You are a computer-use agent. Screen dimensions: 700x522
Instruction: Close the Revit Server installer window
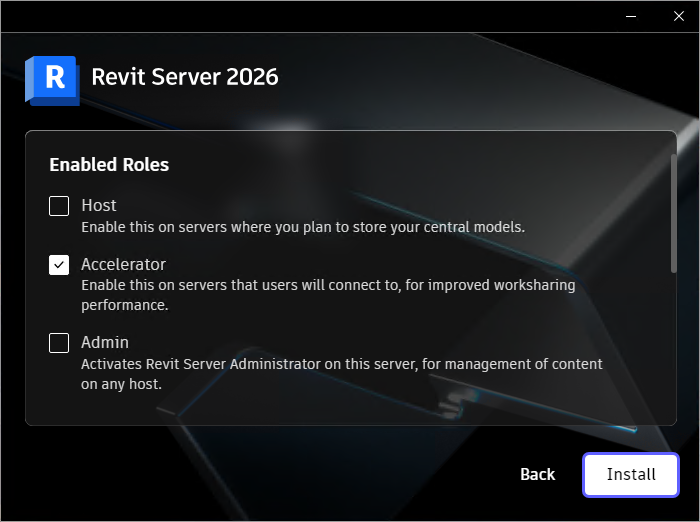679,17
